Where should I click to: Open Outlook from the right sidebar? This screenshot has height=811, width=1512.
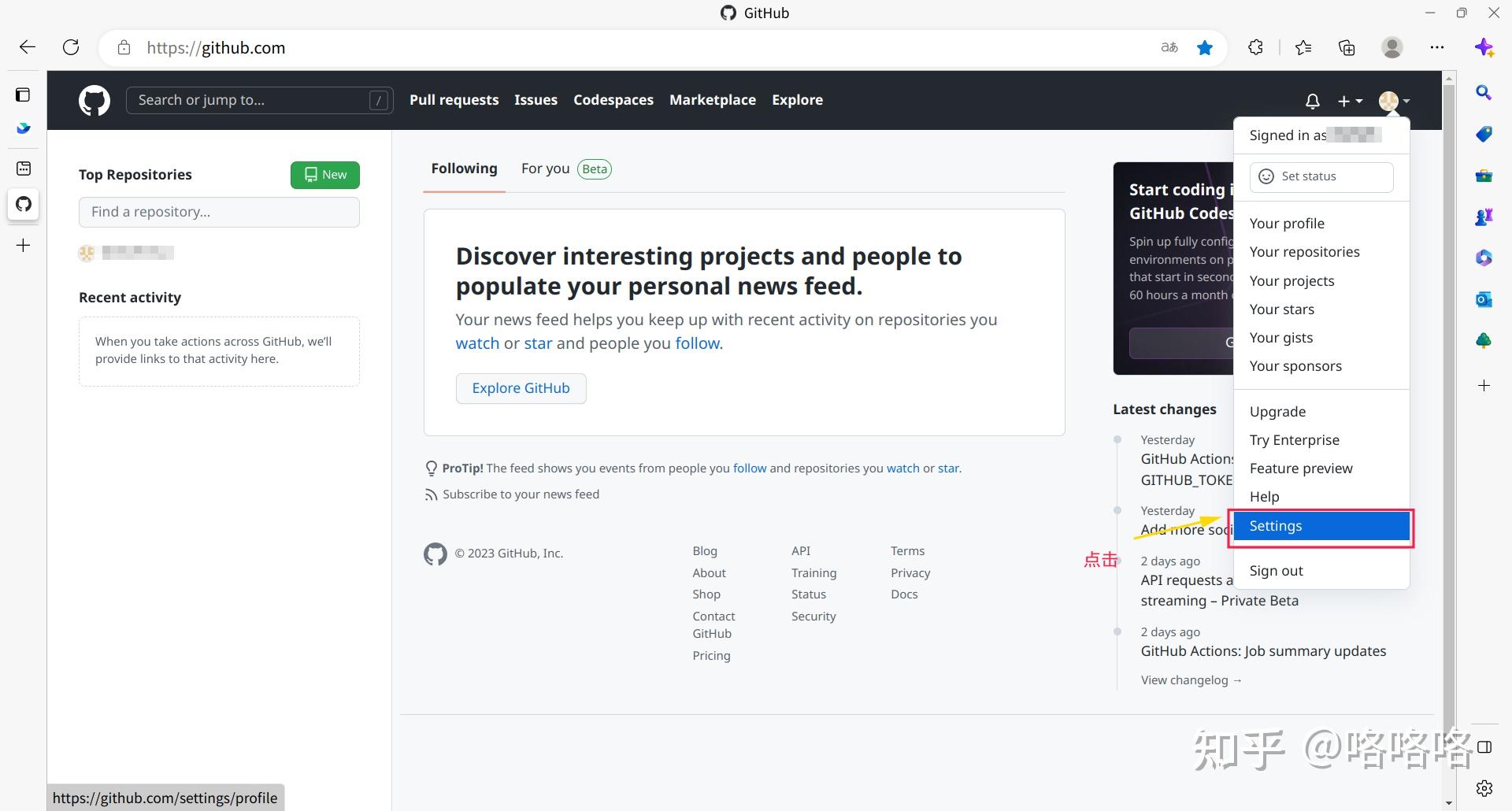[1484, 299]
